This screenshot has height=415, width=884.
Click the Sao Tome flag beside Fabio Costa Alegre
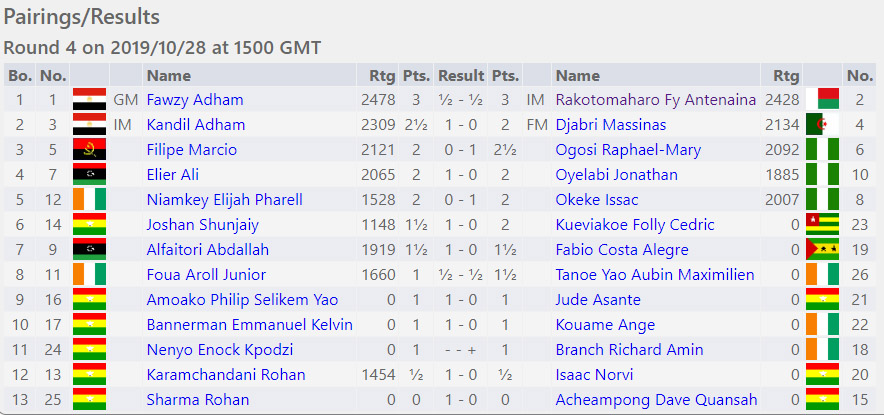pyautogui.click(x=823, y=249)
